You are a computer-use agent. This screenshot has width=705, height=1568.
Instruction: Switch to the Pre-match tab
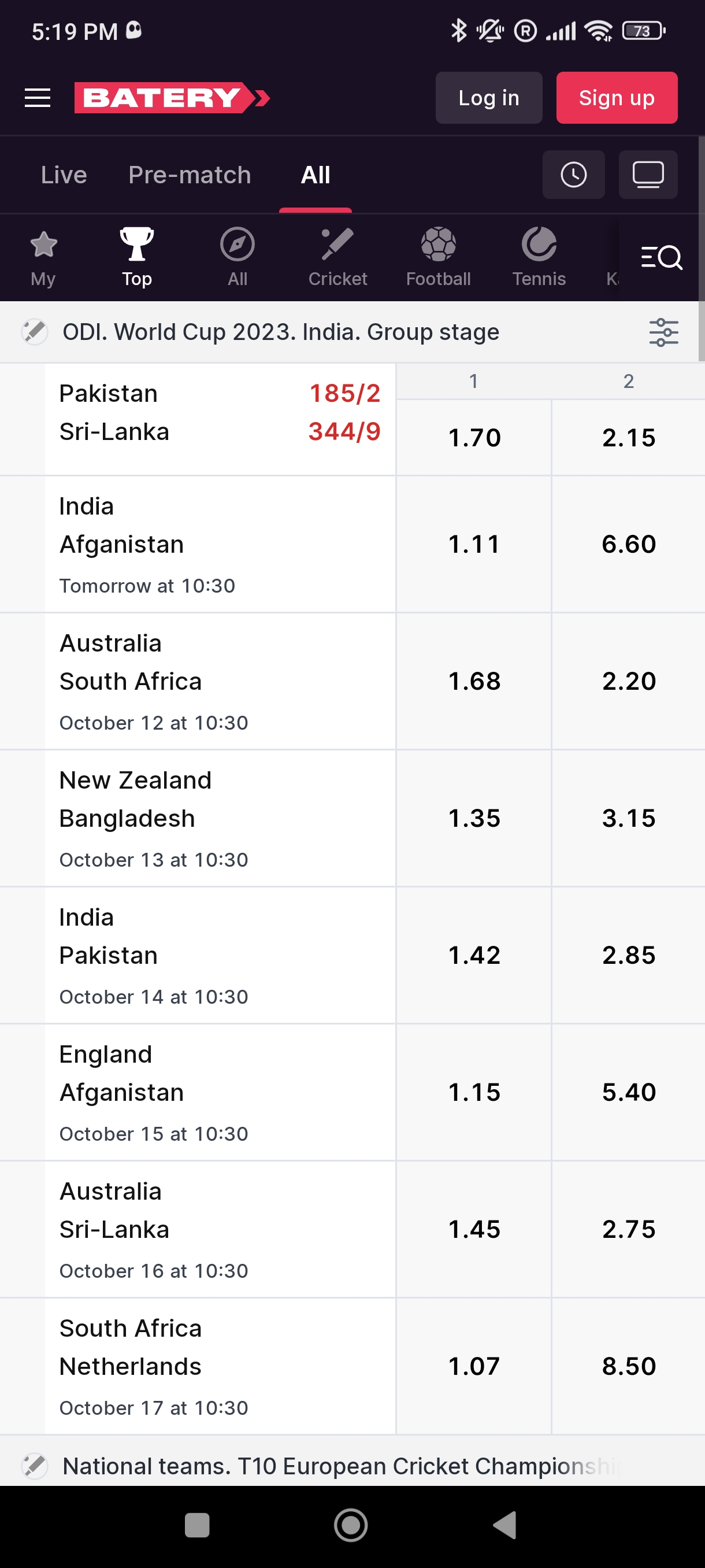(x=190, y=175)
